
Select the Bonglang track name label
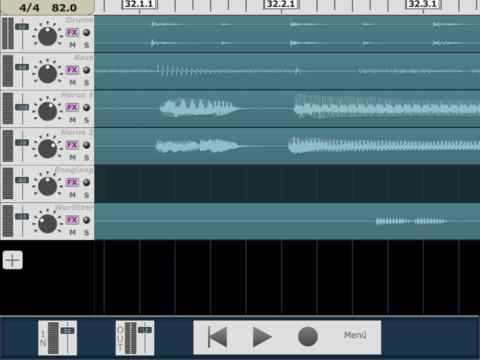click(x=74, y=170)
